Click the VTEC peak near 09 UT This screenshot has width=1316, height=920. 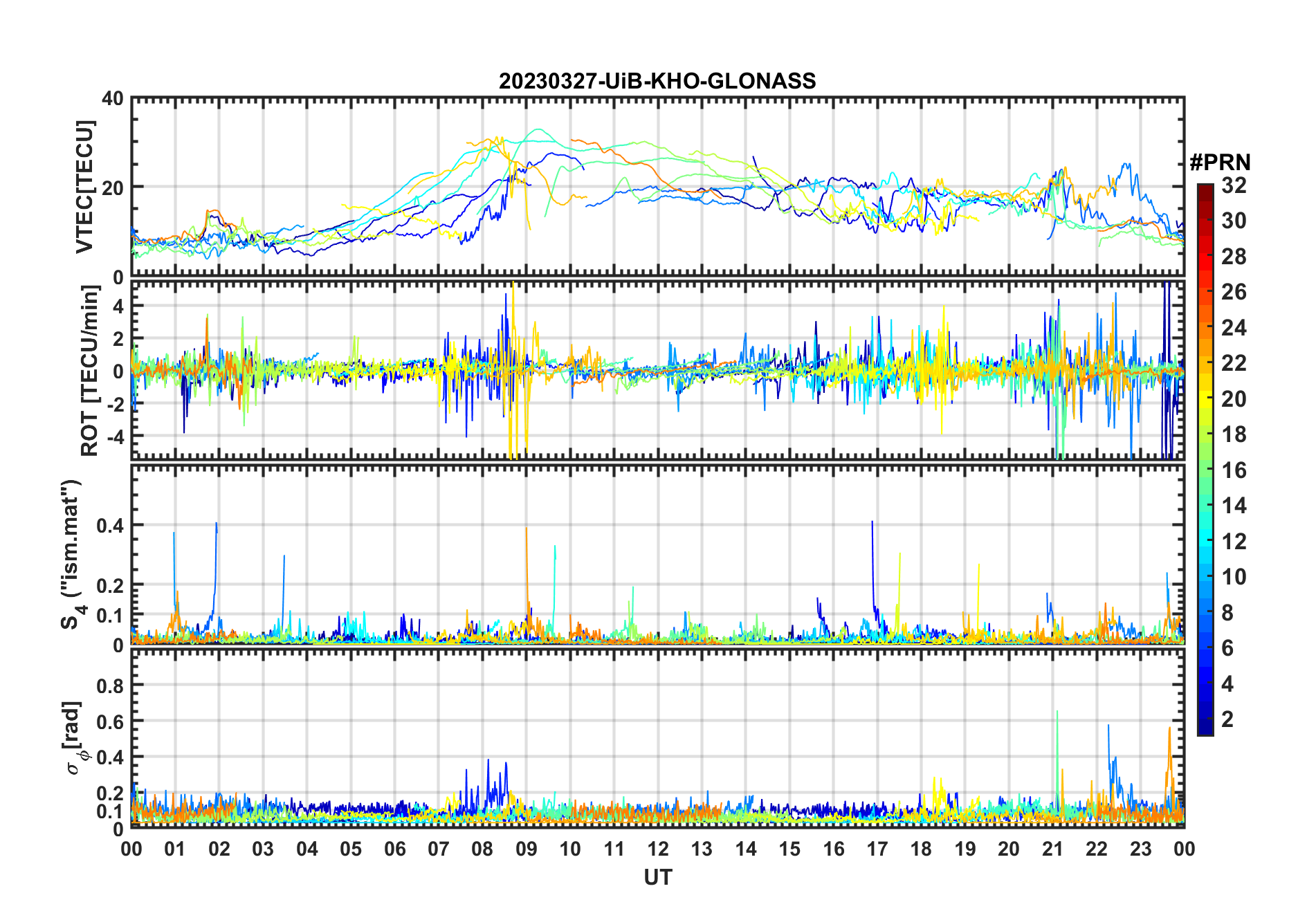pyautogui.click(x=538, y=129)
